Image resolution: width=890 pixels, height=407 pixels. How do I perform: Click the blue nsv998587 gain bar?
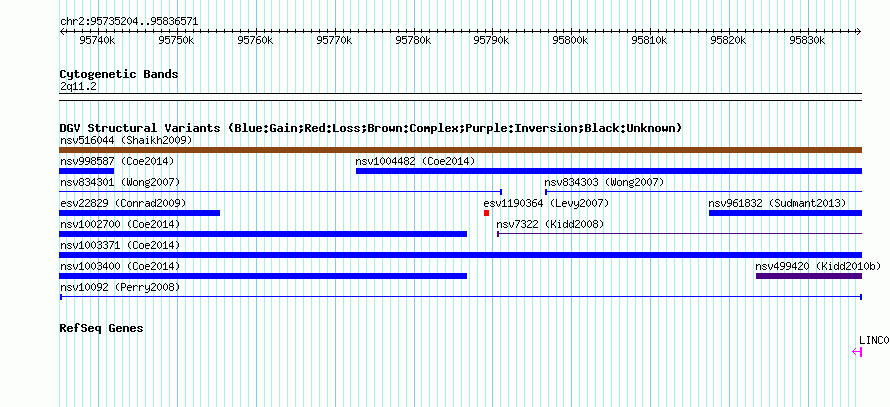(86, 171)
